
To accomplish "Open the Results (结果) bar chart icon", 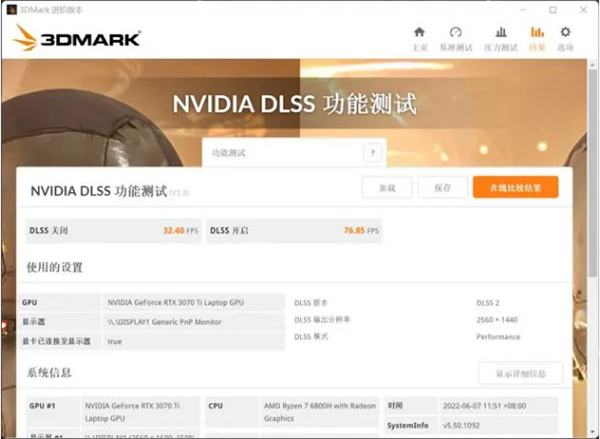I will coord(537,33).
